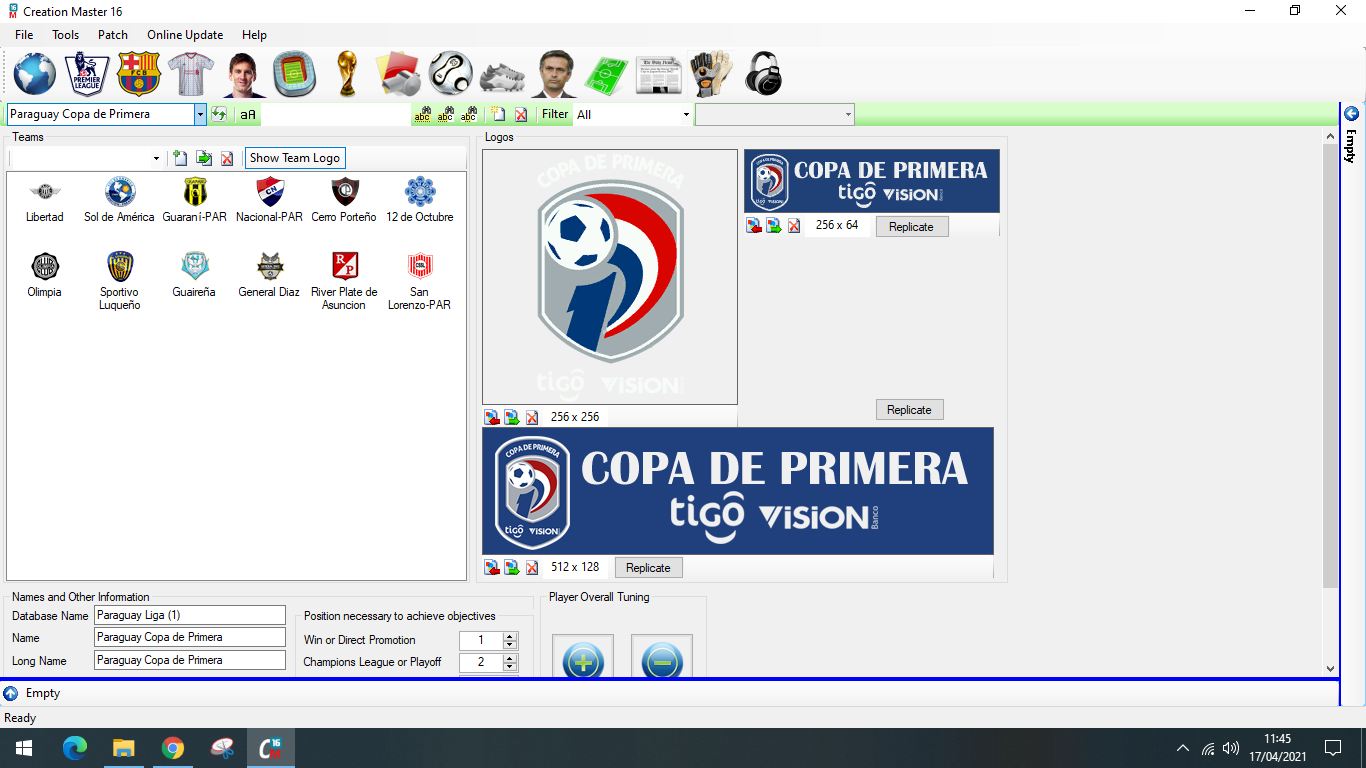
Task: Import image for the 256 x 256 logo
Action: [491, 417]
